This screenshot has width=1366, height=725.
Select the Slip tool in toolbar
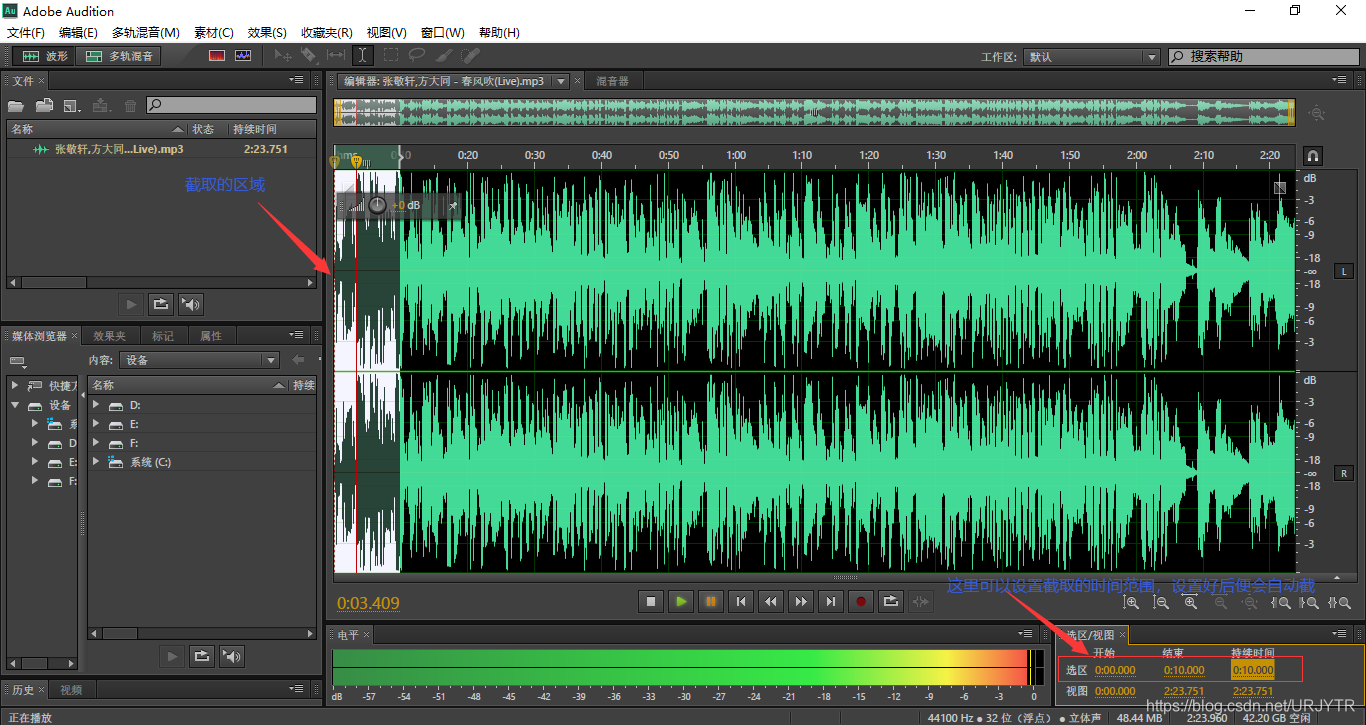click(336, 56)
